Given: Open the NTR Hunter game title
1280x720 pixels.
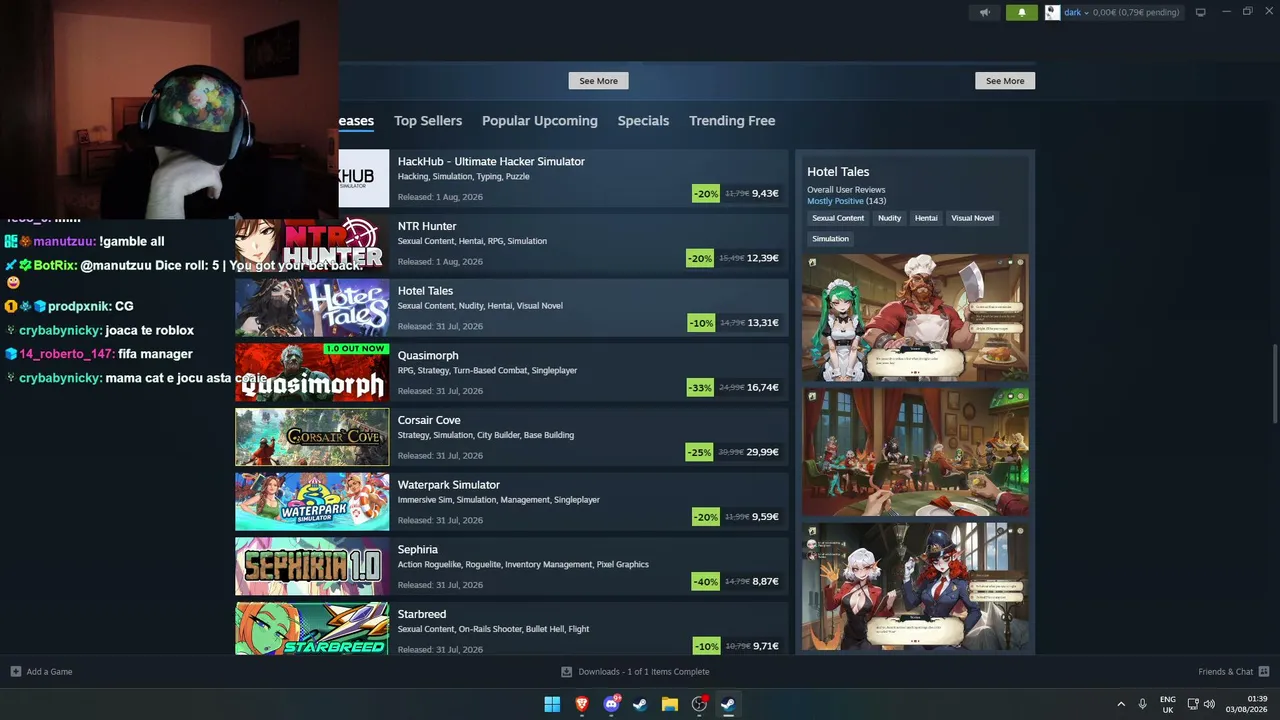Looking at the screenshot, I should 427,226.
